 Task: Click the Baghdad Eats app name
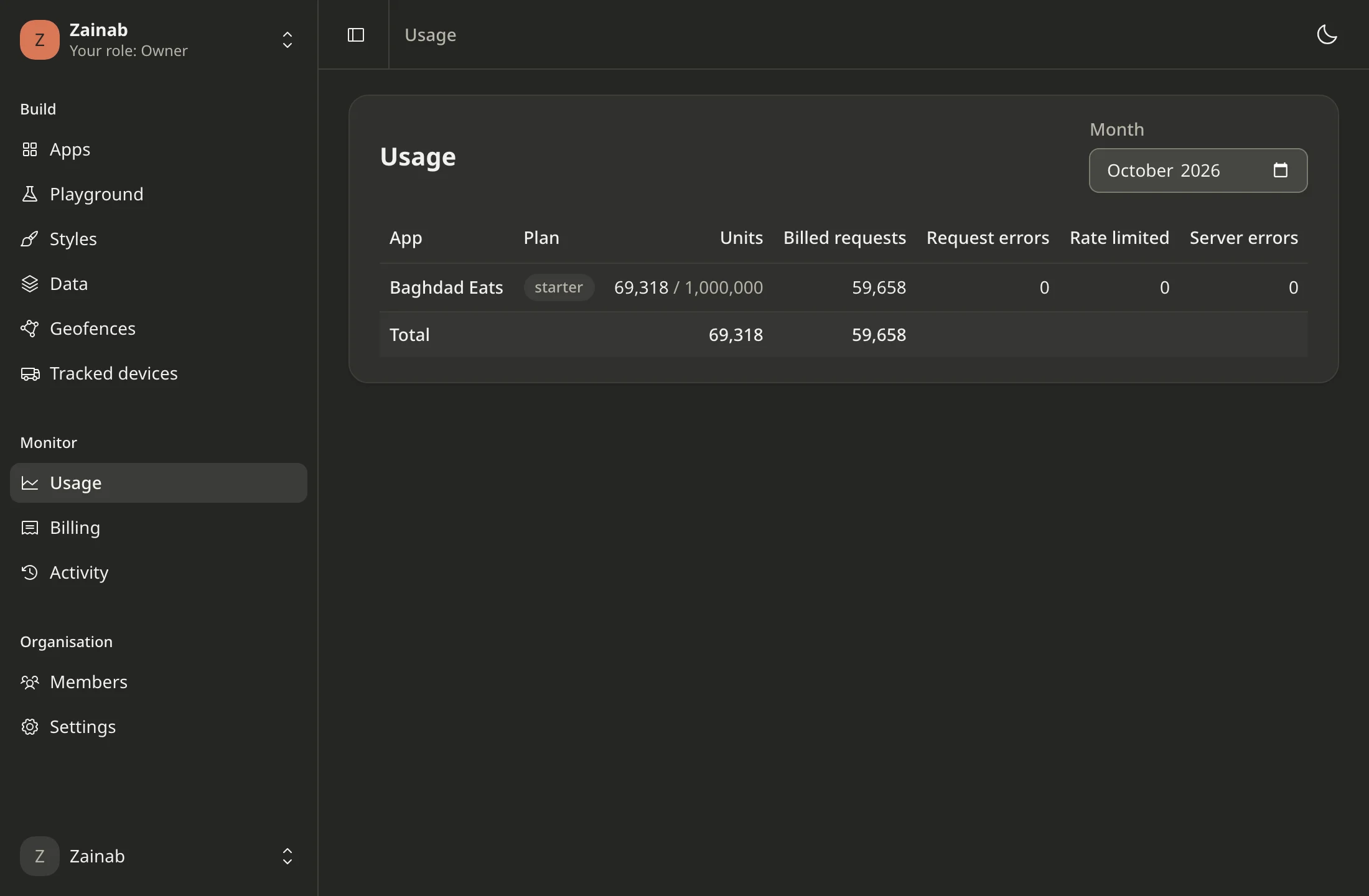pos(446,287)
